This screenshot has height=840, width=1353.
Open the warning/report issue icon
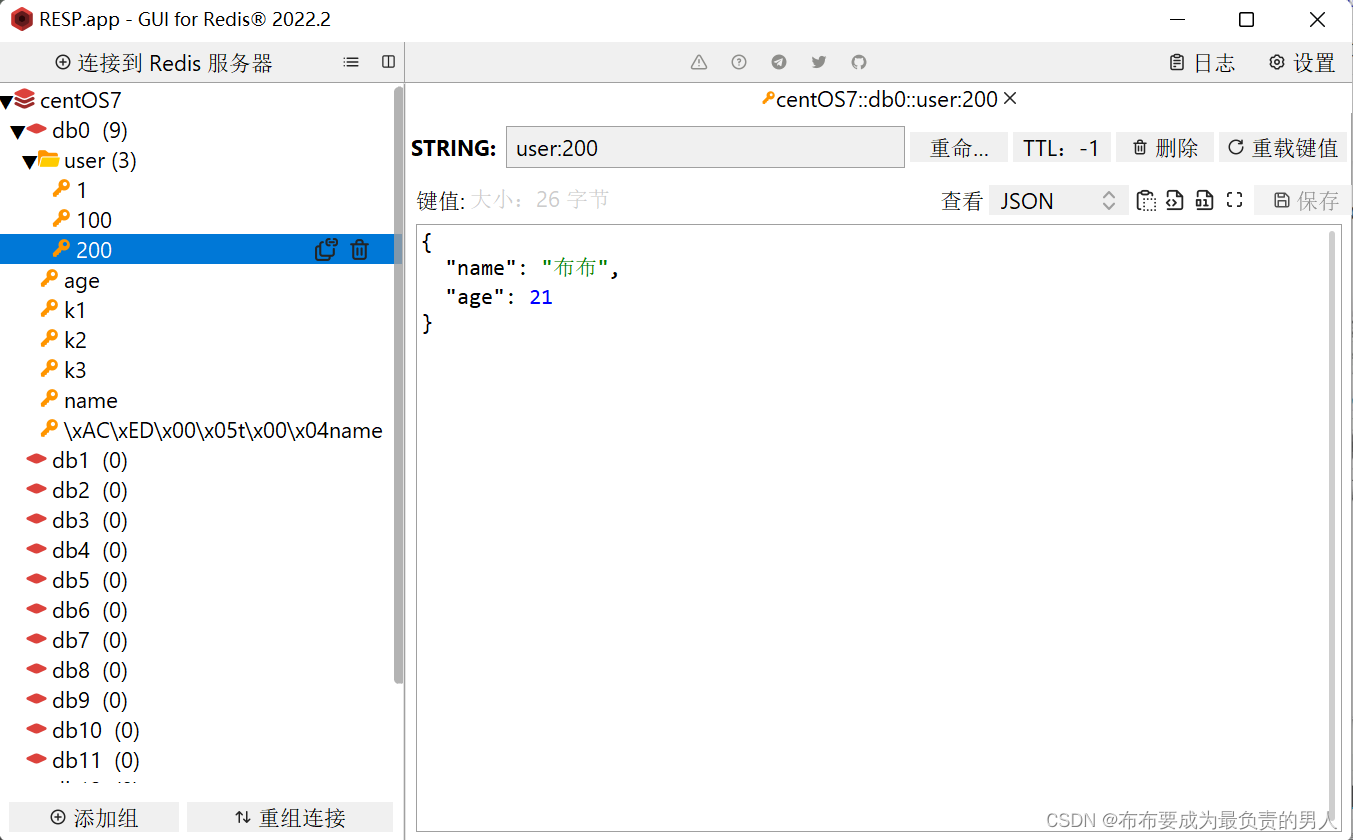point(699,62)
